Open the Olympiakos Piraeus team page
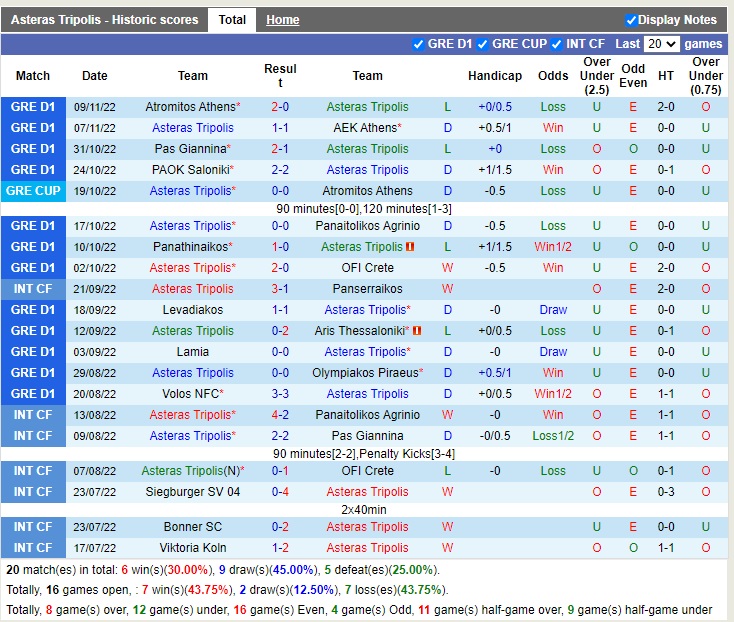Screen dimensions: 734x622 coord(364,373)
